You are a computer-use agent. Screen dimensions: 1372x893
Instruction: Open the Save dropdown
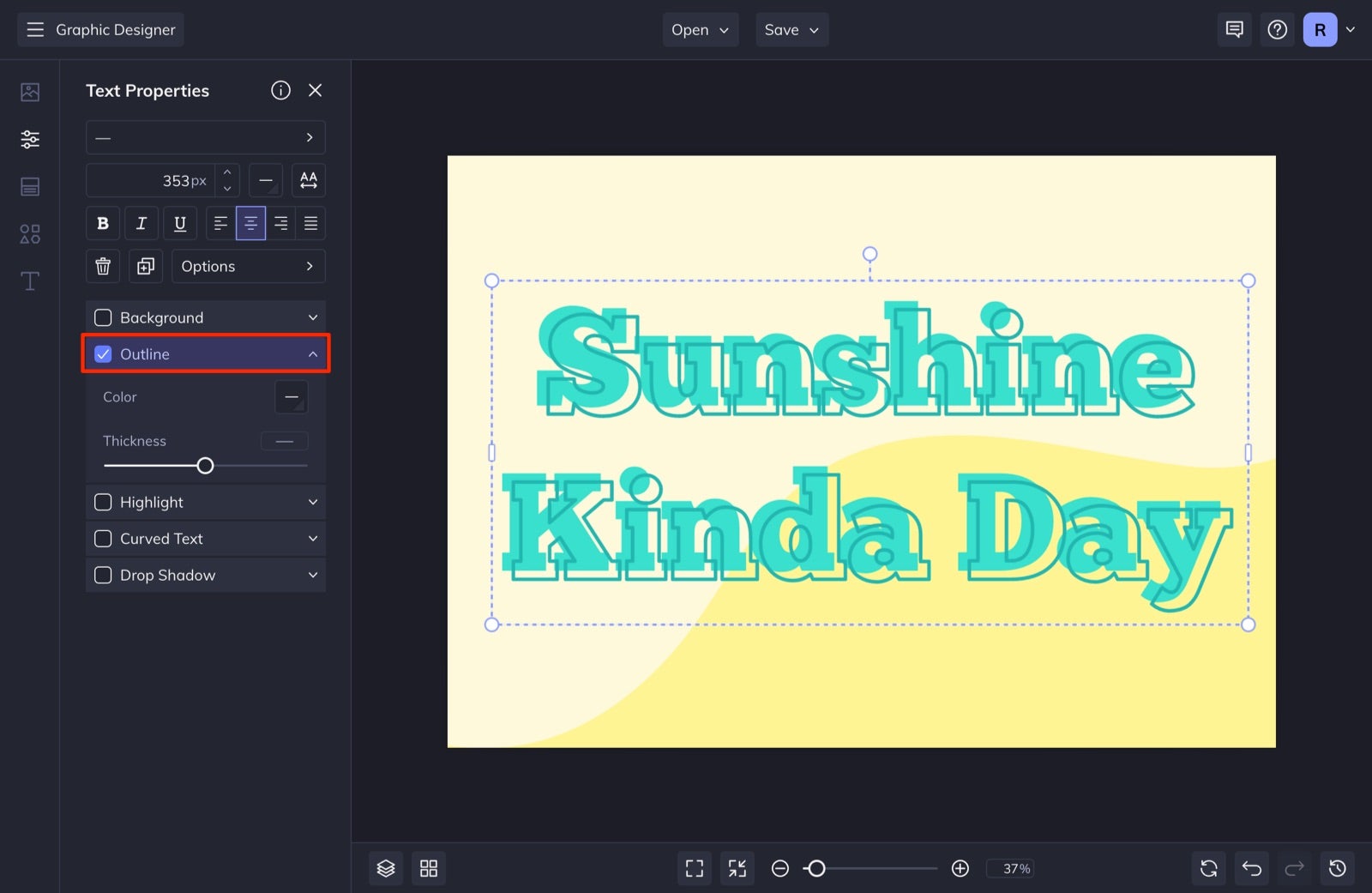(791, 29)
